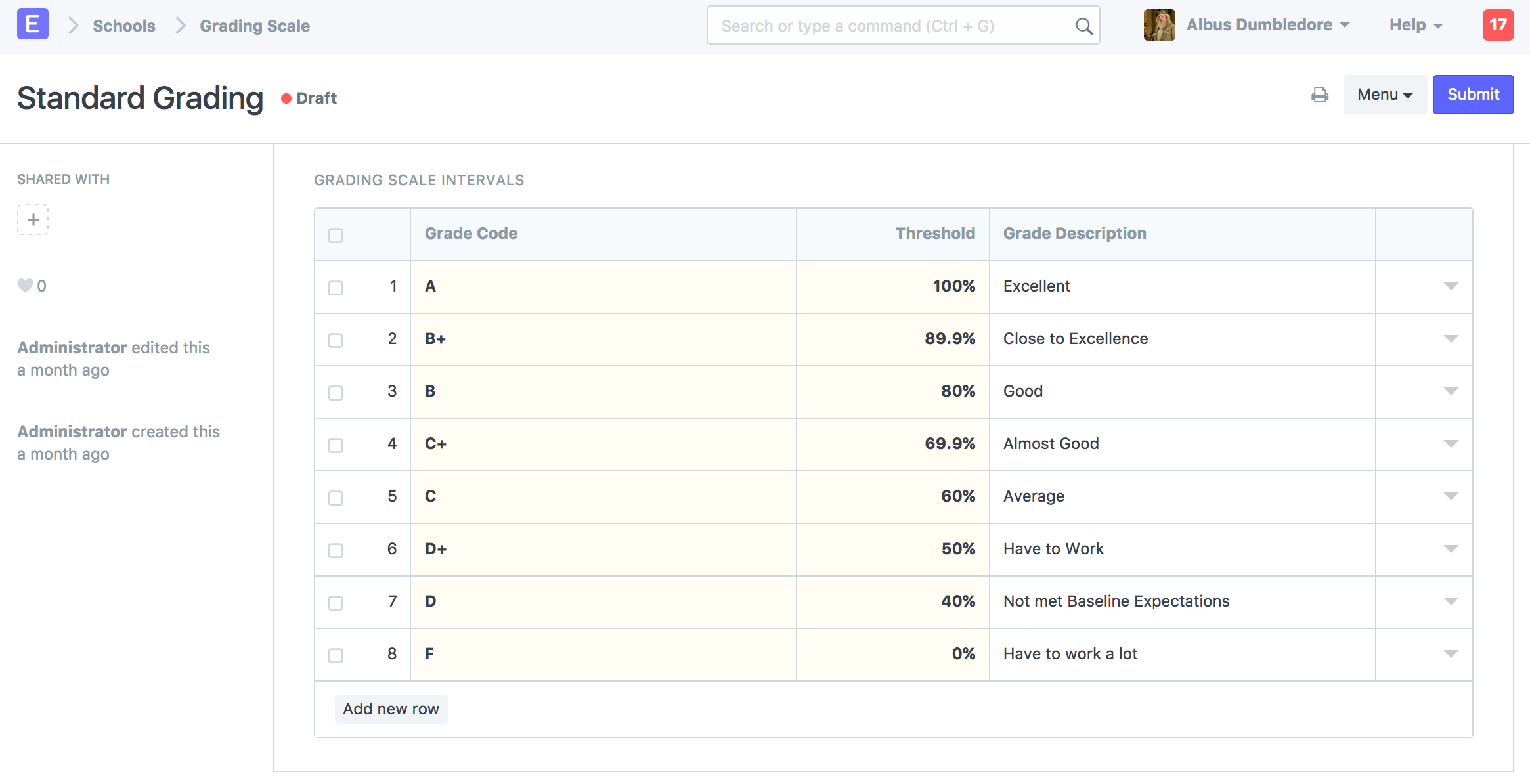Open the Help menu
Viewport: 1530px width, 784px height.
(1416, 25)
